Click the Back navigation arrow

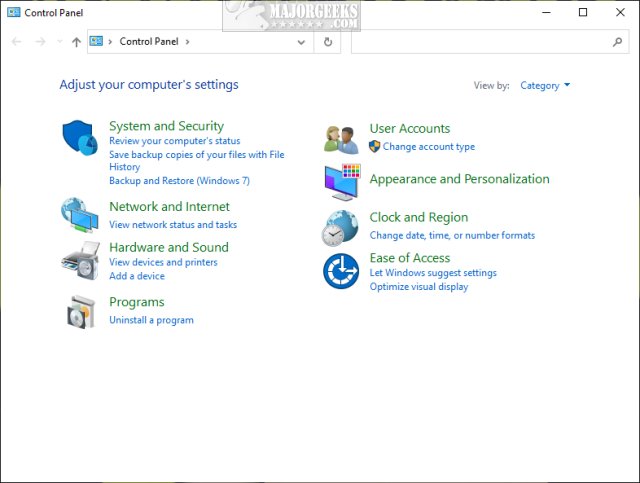pyautogui.click(x=16, y=42)
